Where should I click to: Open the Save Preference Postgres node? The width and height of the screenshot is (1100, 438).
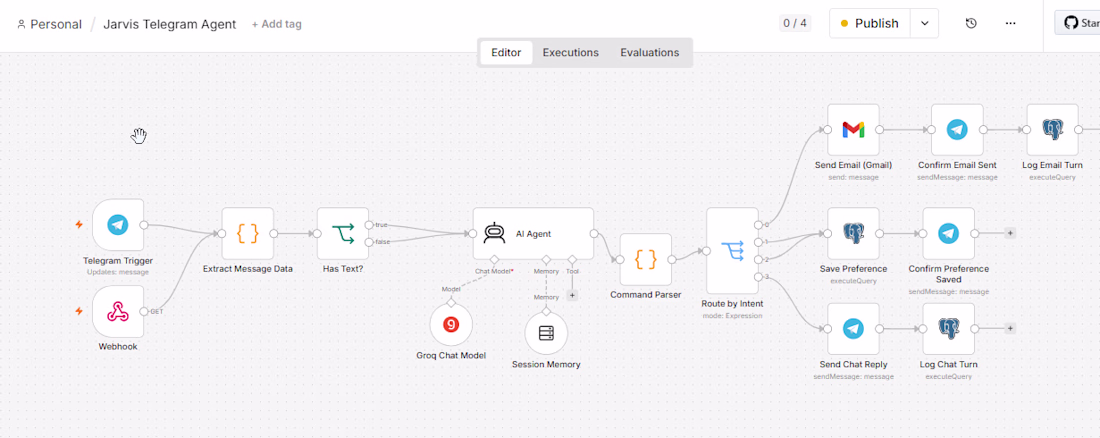(853, 234)
